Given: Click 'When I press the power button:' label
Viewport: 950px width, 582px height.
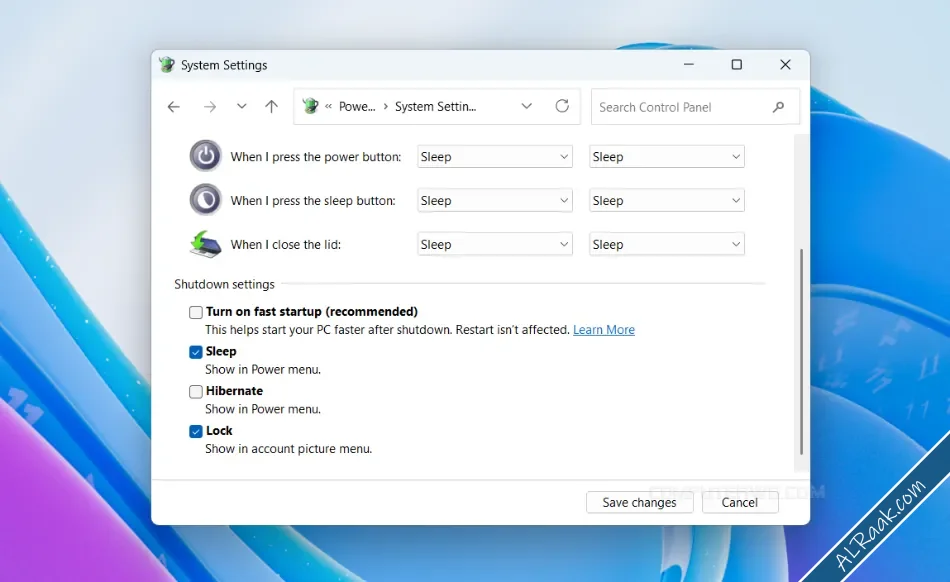Looking at the screenshot, I should 316,157.
